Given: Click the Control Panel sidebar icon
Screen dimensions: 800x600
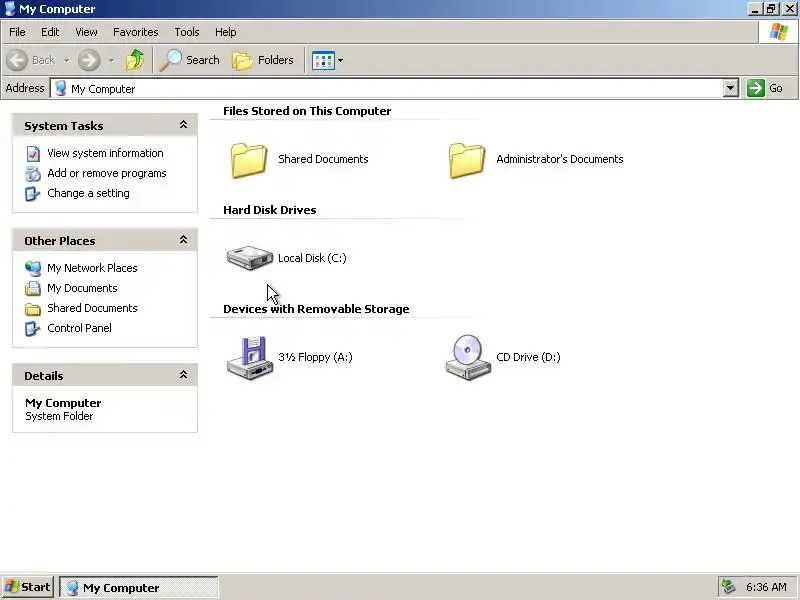Looking at the screenshot, I should click(33, 329).
